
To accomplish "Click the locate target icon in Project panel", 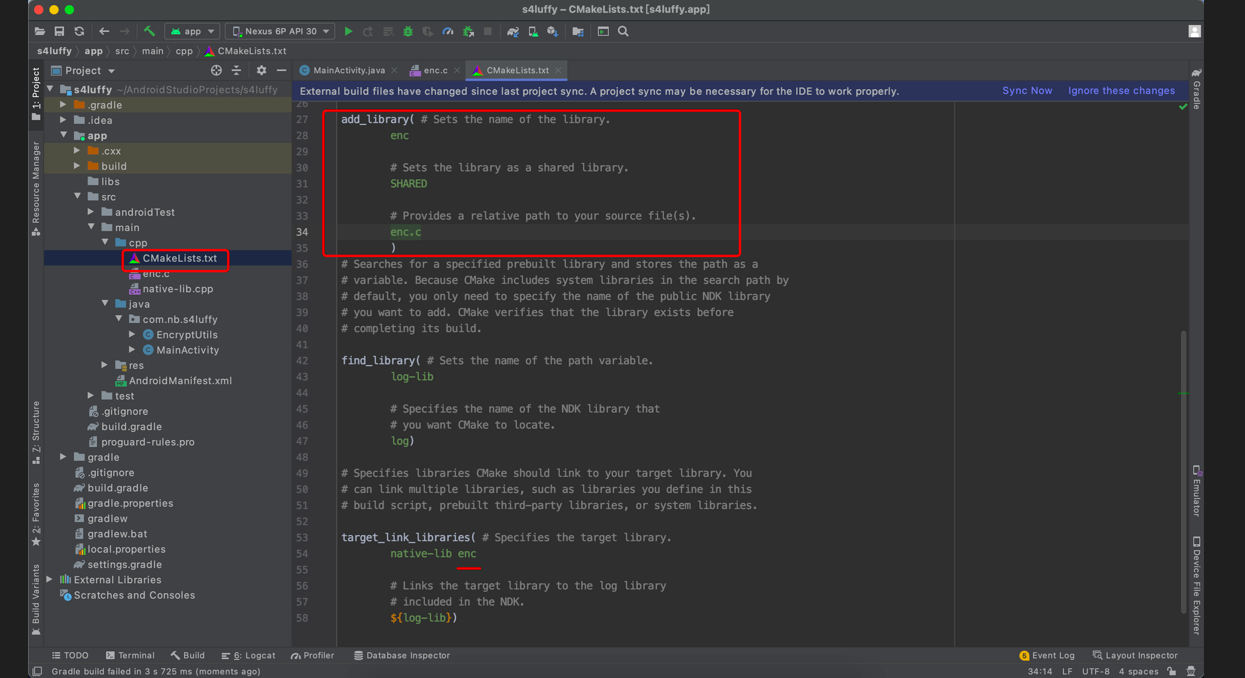I will 216,71.
